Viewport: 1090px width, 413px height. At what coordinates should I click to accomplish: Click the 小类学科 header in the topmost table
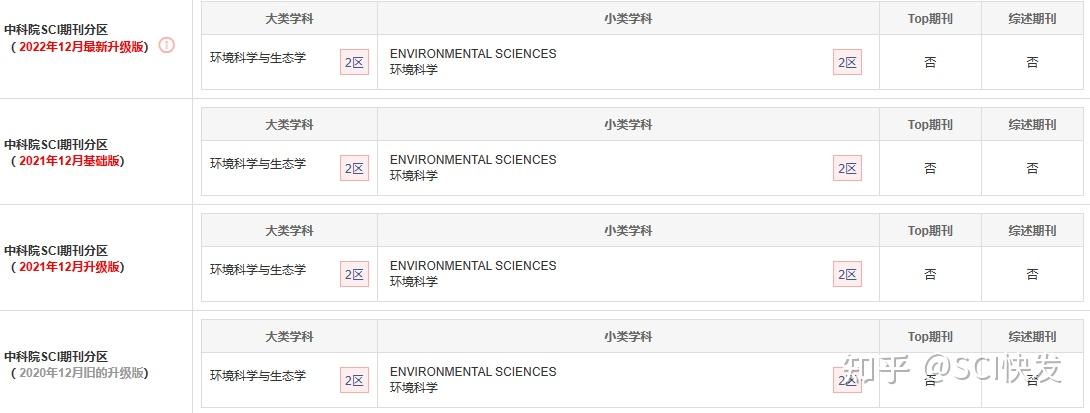[x=628, y=18]
